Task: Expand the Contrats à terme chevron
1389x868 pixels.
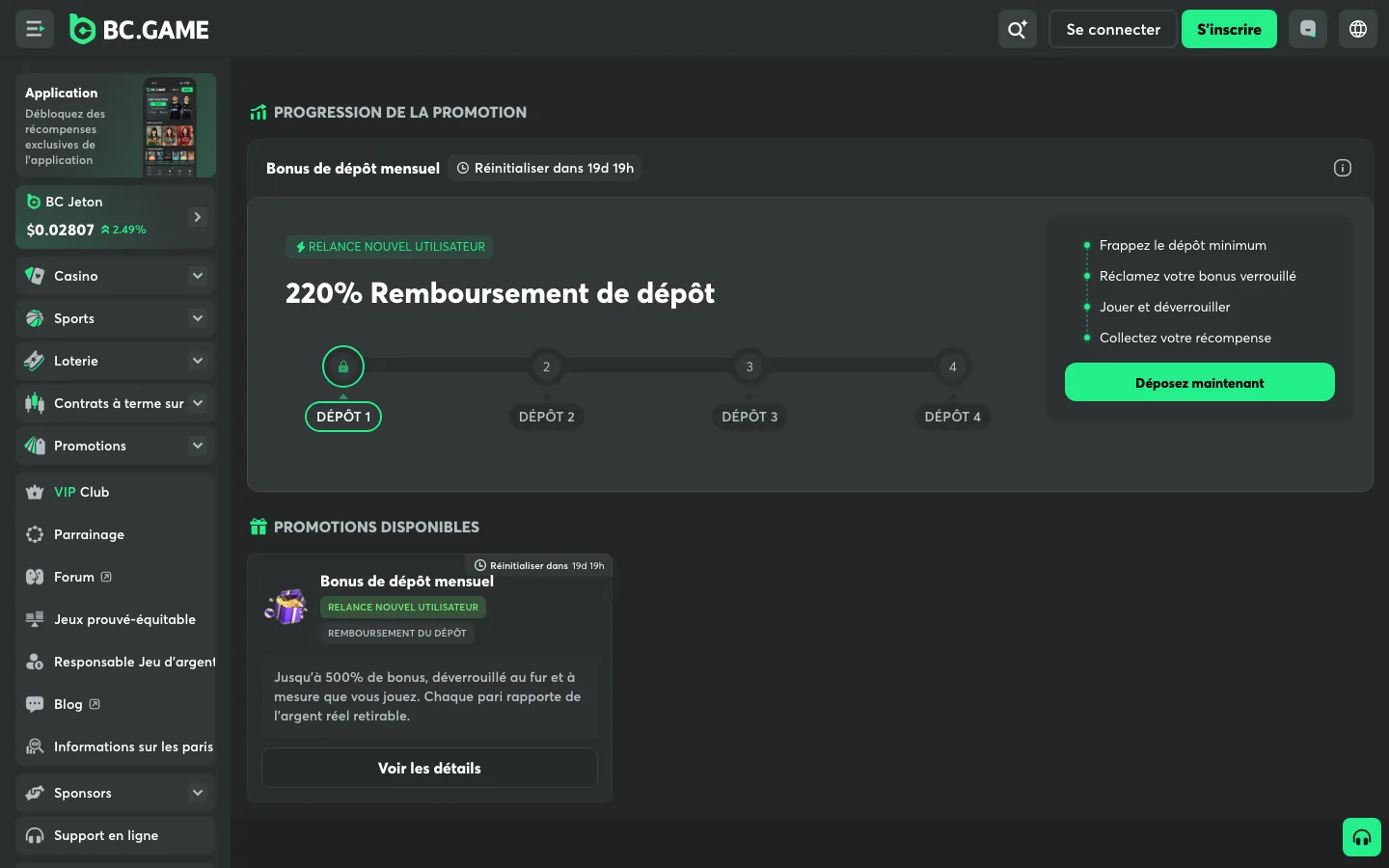Action: pyautogui.click(x=198, y=403)
